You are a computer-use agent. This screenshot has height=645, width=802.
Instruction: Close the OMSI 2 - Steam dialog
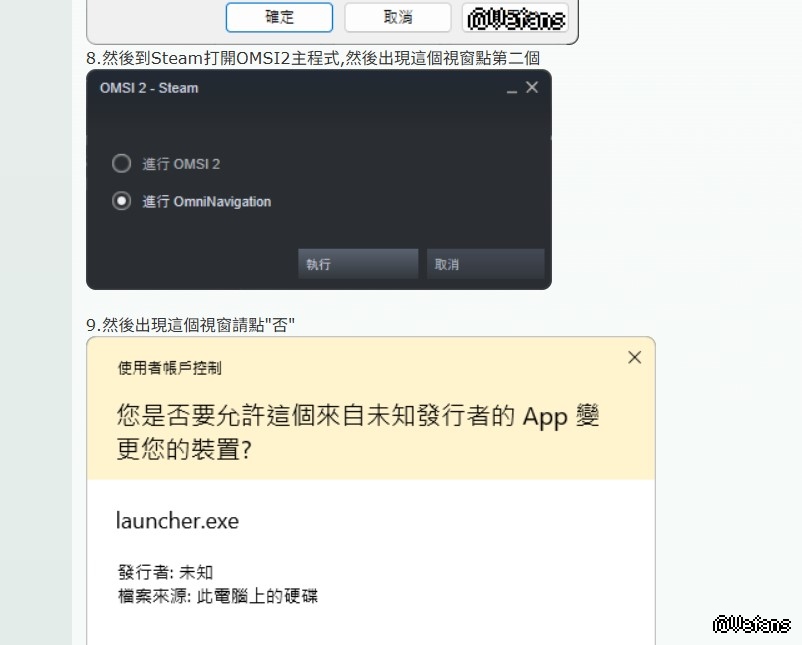click(x=532, y=87)
